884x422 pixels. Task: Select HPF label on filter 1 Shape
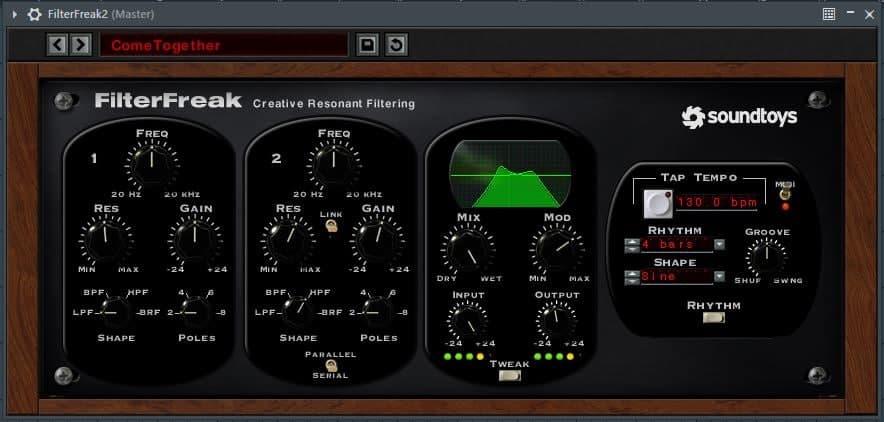click(x=138, y=292)
